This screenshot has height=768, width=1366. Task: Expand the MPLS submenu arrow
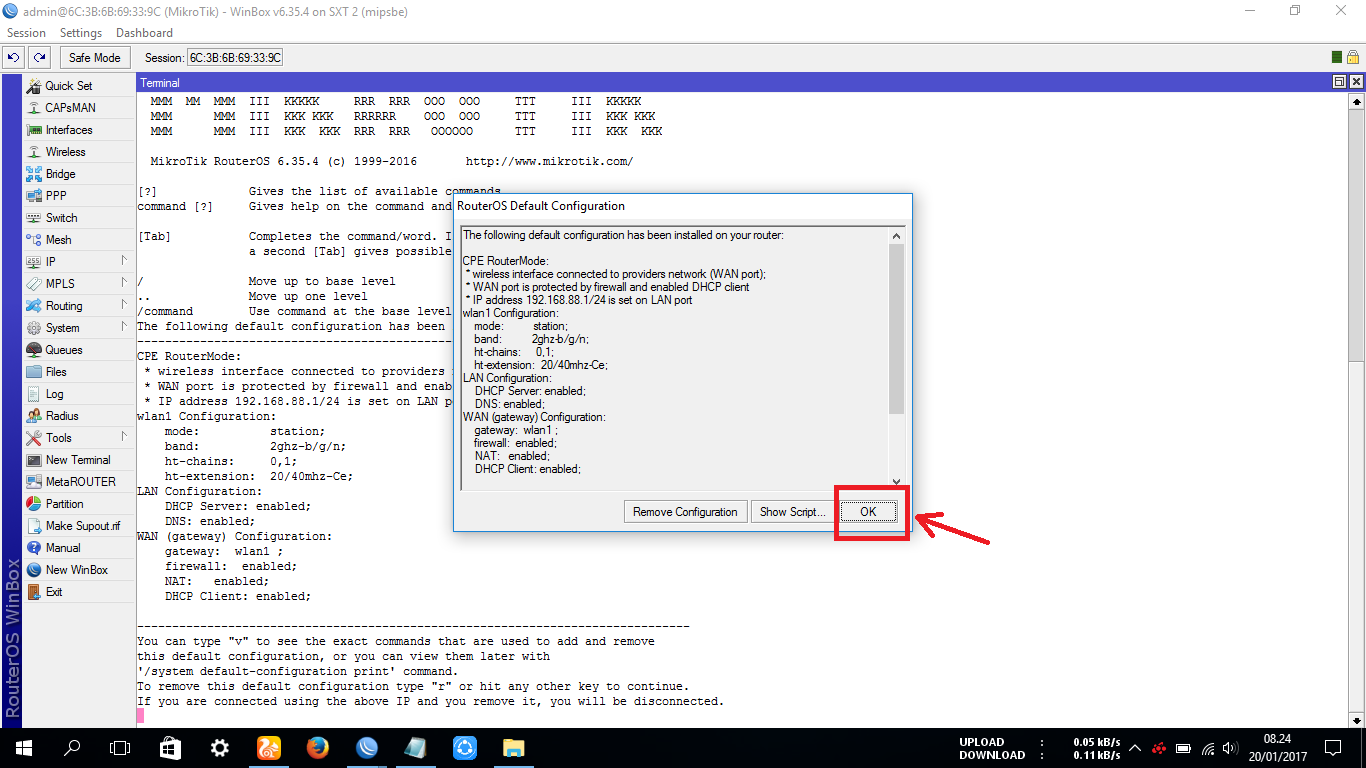coord(124,283)
